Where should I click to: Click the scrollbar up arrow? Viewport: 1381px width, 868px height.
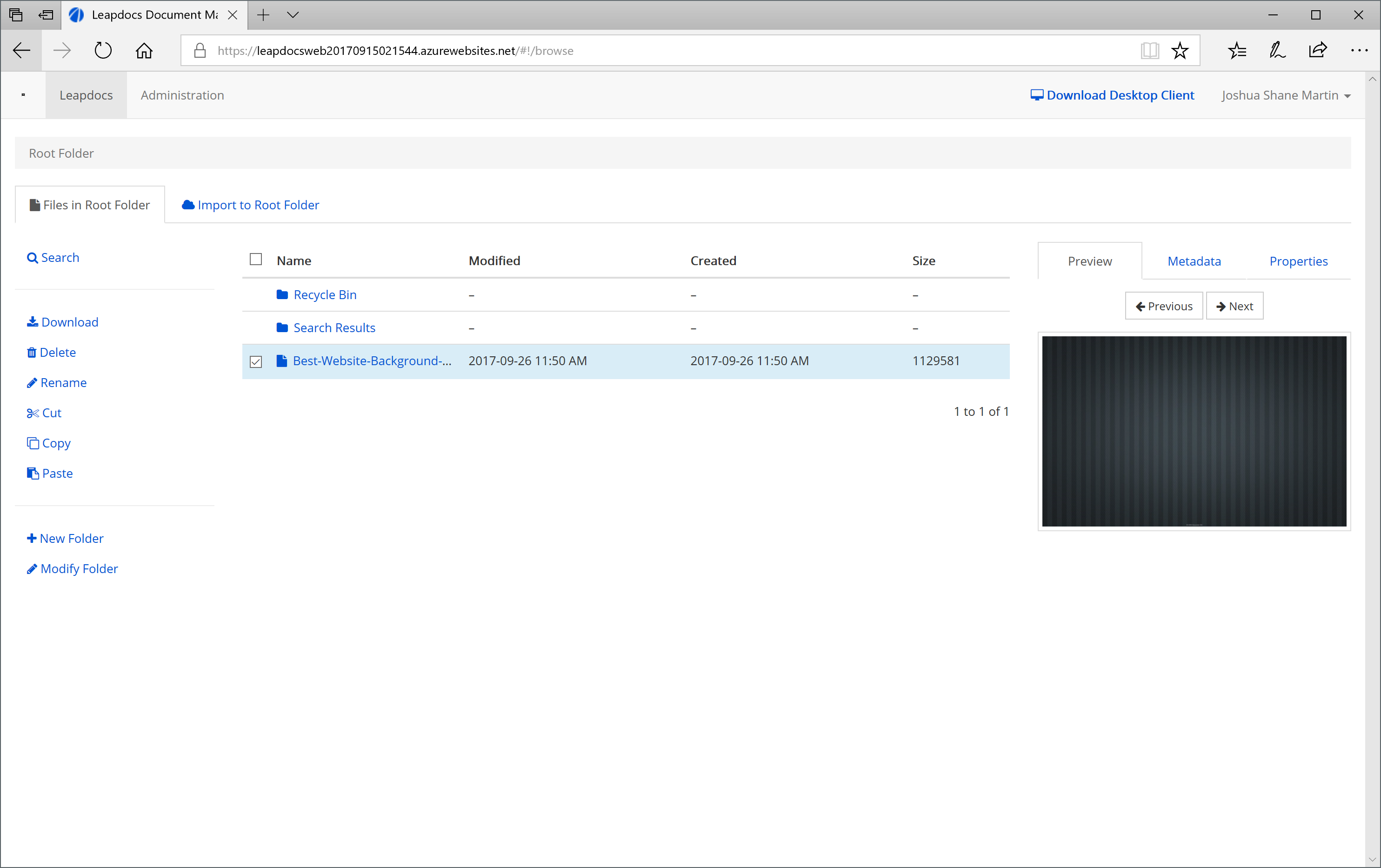(1373, 79)
